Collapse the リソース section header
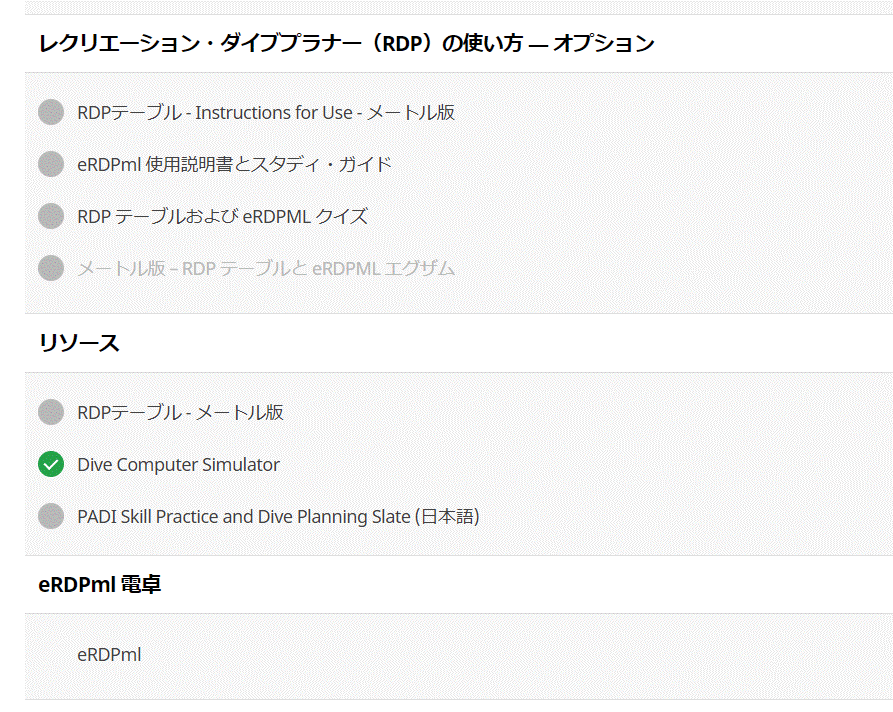The height and width of the screenshot is (712, 893). [459, 343]
